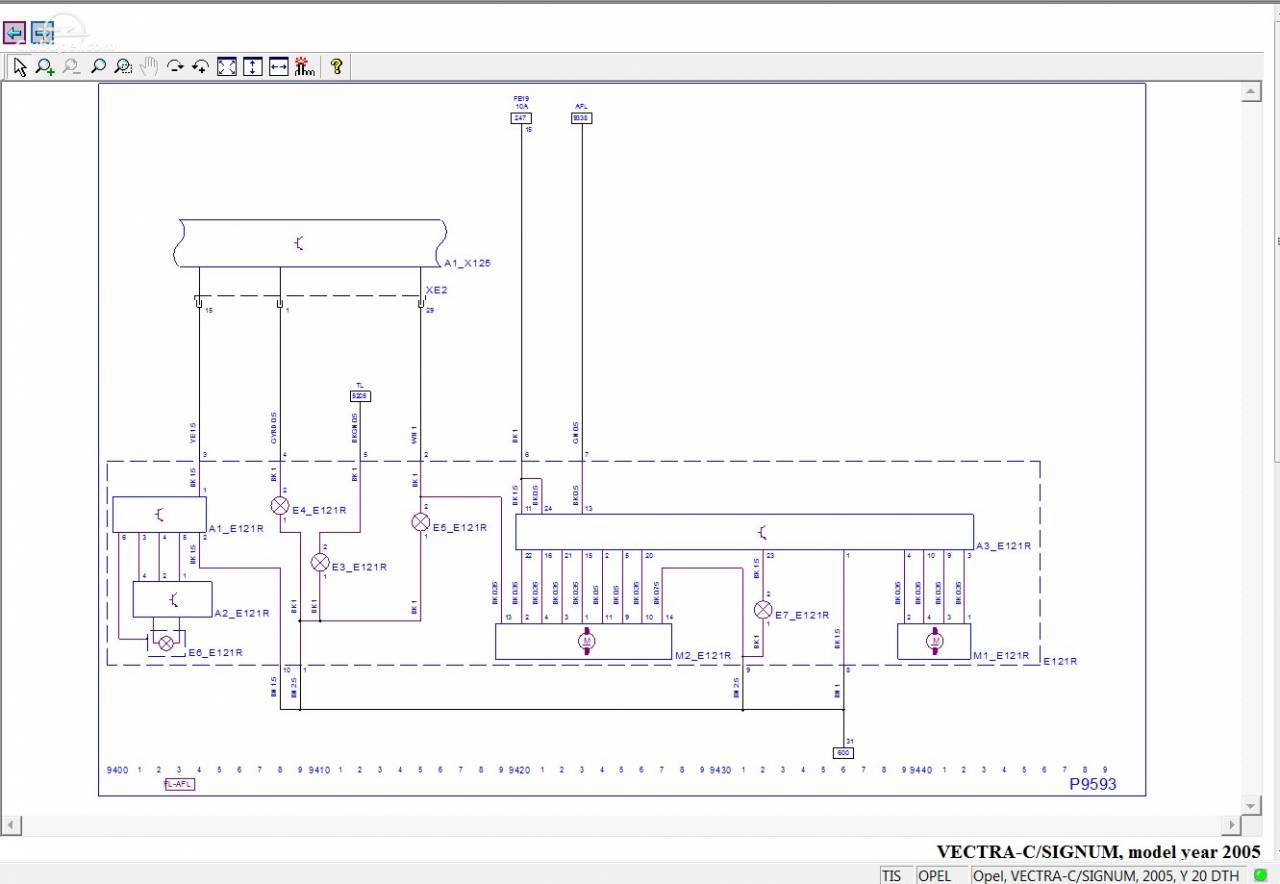Go forward with the right arrow button
1280x884 pixels.
coord(42,33)
